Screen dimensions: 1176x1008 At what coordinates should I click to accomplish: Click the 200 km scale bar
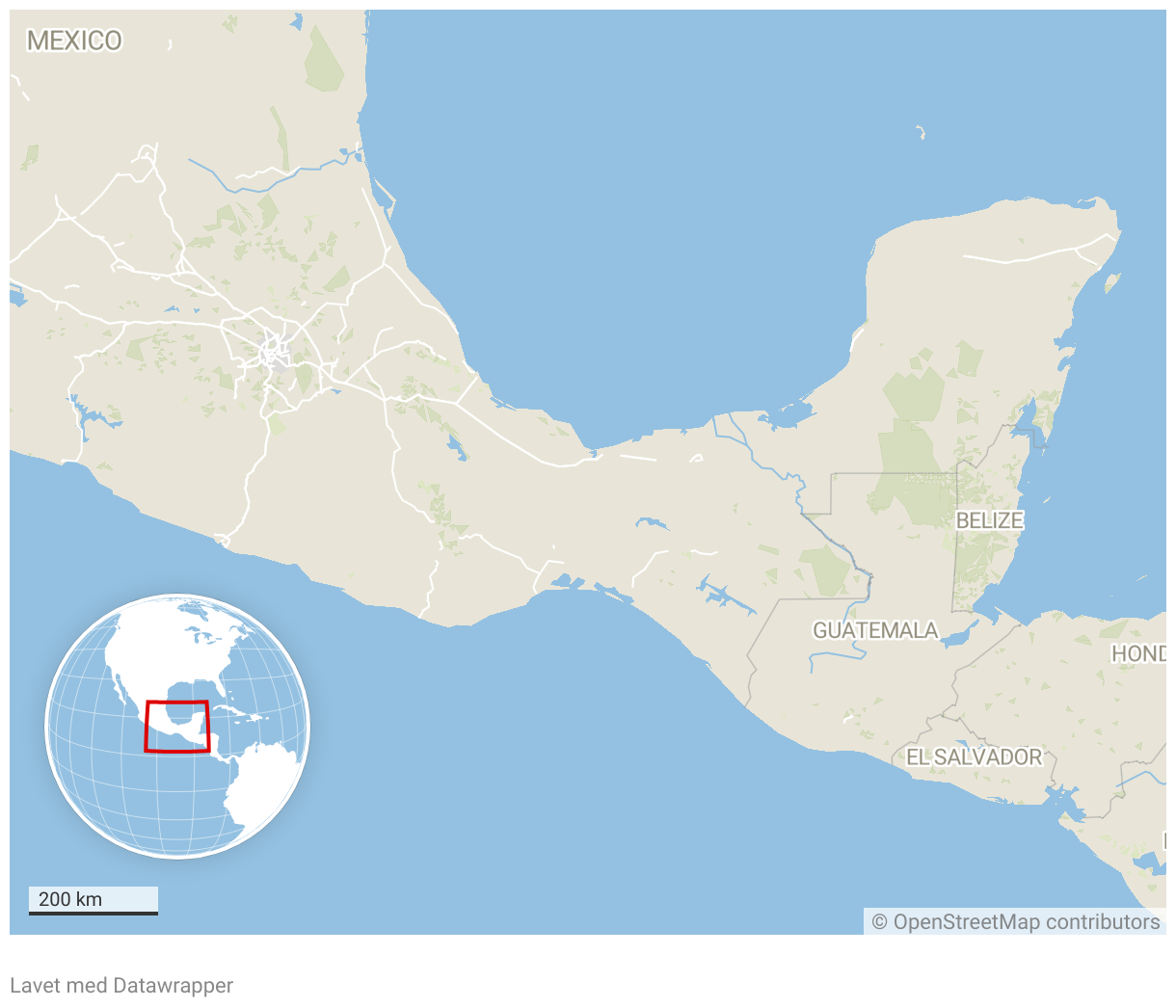point(93,900)
